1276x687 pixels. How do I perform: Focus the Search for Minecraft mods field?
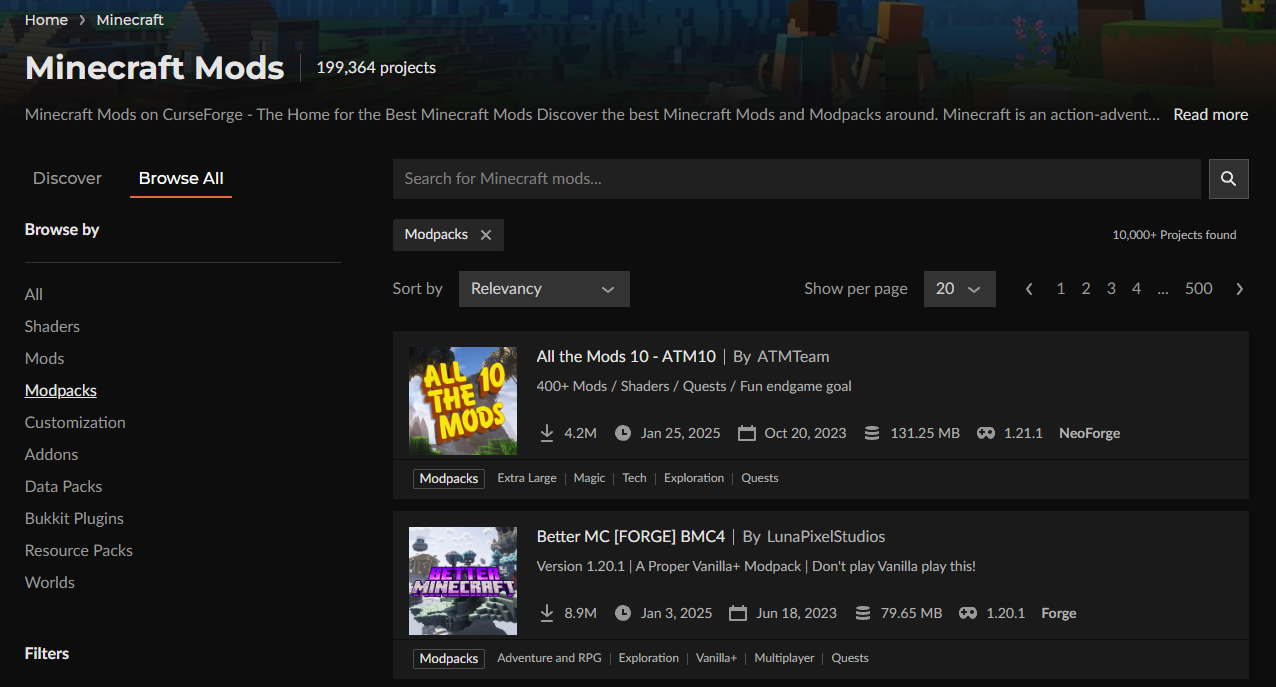pyautogui.click(x=796, y=179)
